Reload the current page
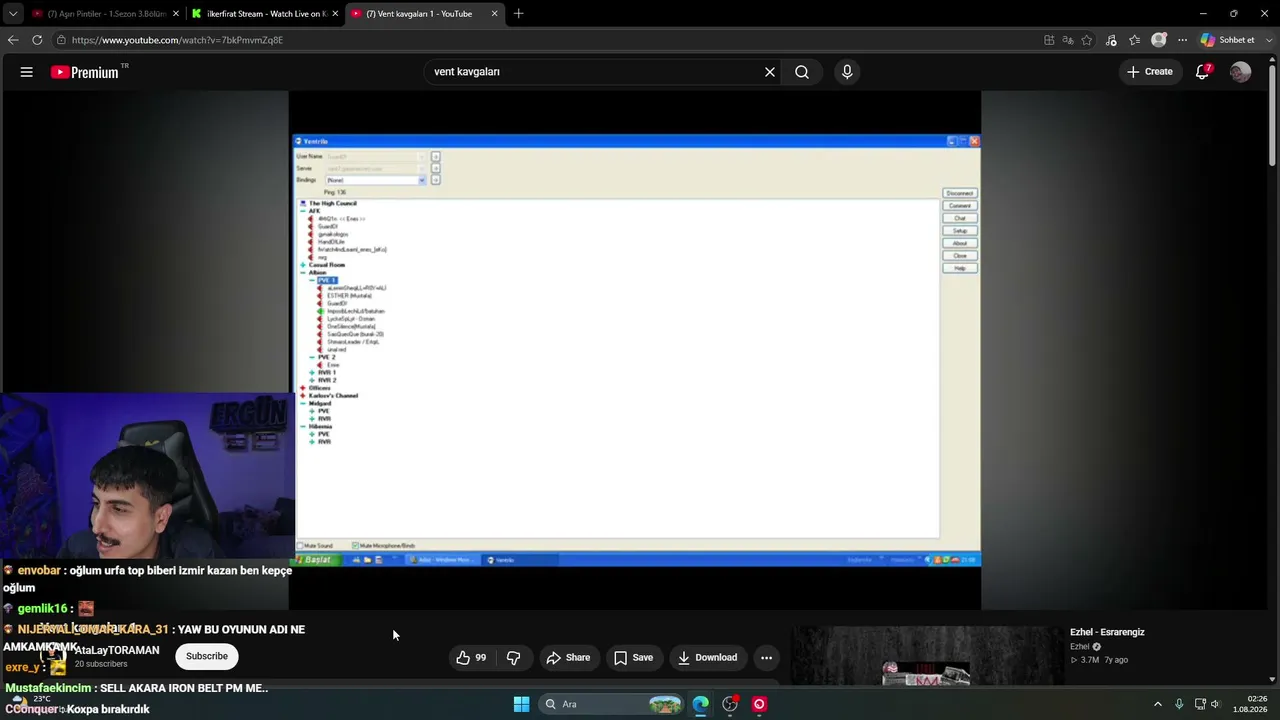 [x=37, y=40]
